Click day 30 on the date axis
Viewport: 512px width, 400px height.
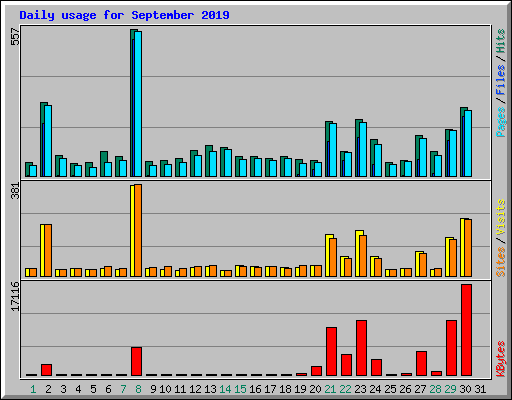pos(465,389)
